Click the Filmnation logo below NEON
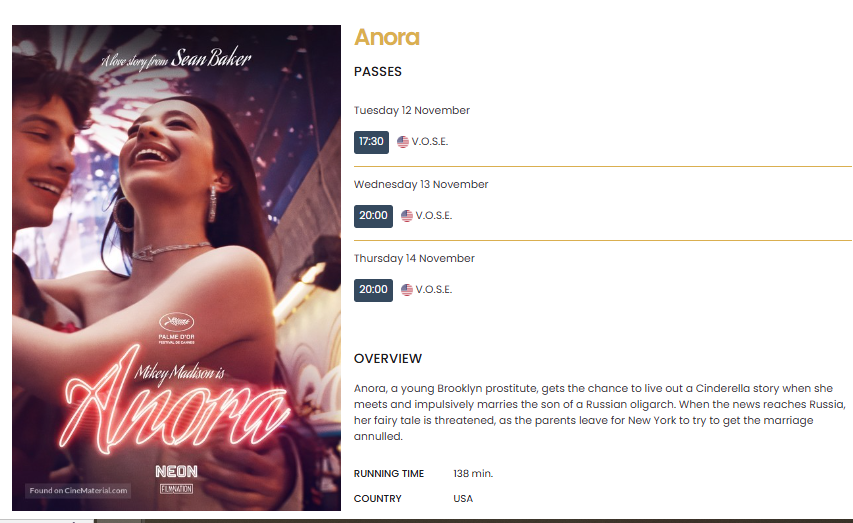 pos(176,489)
